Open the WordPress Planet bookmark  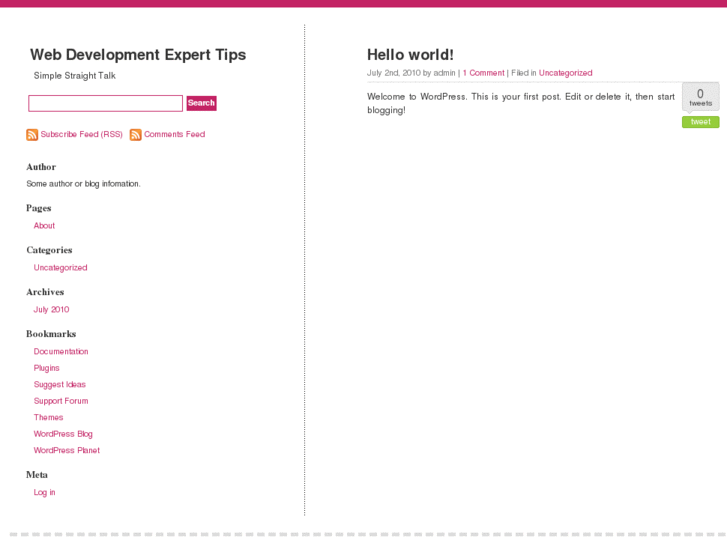tap(66, 450)
